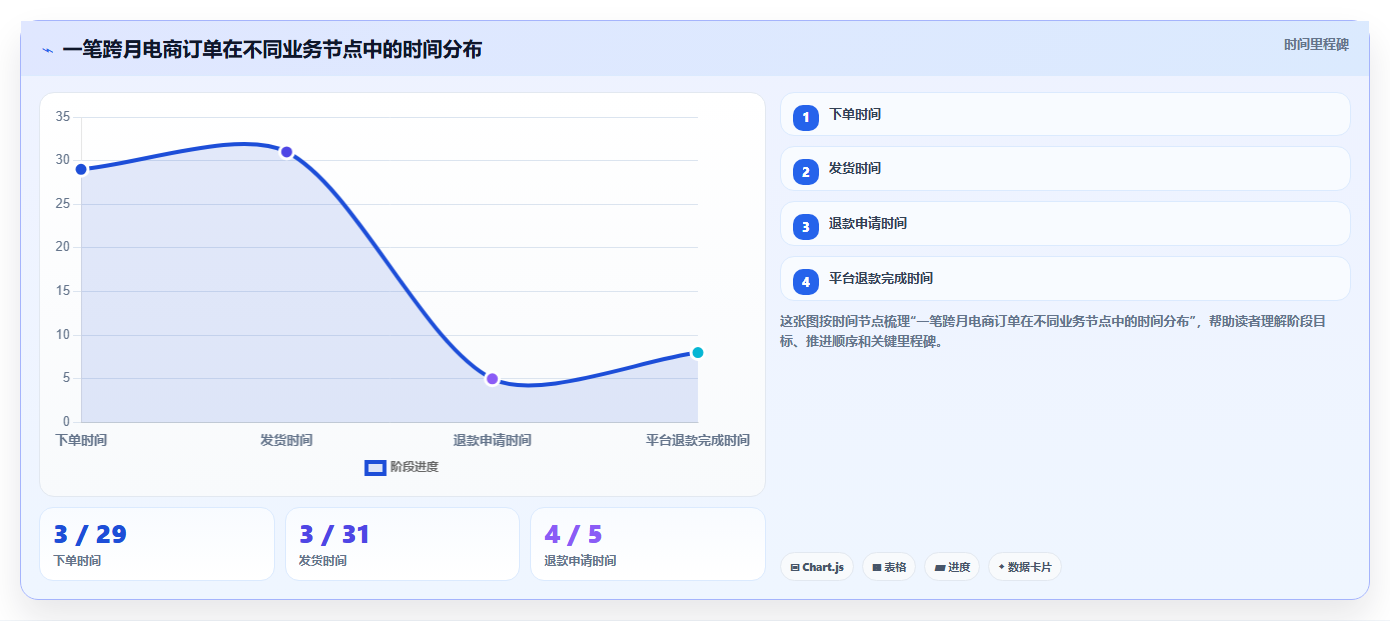This screenshot has width=1390, height=621.
Task: Click the 下单时间 data point on the chart
Action: coord(81,169)
